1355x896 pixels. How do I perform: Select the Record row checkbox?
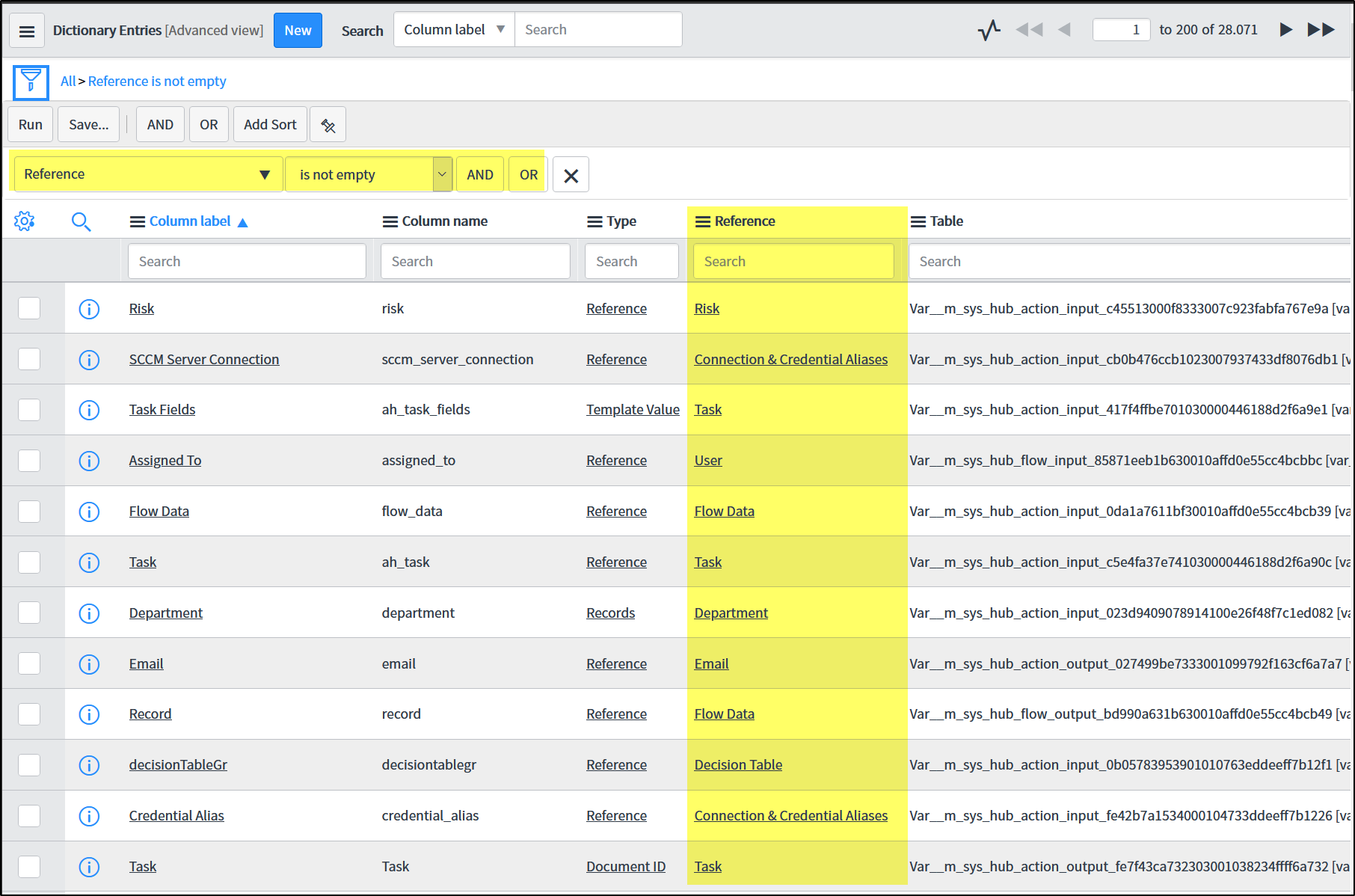[29, 714]
